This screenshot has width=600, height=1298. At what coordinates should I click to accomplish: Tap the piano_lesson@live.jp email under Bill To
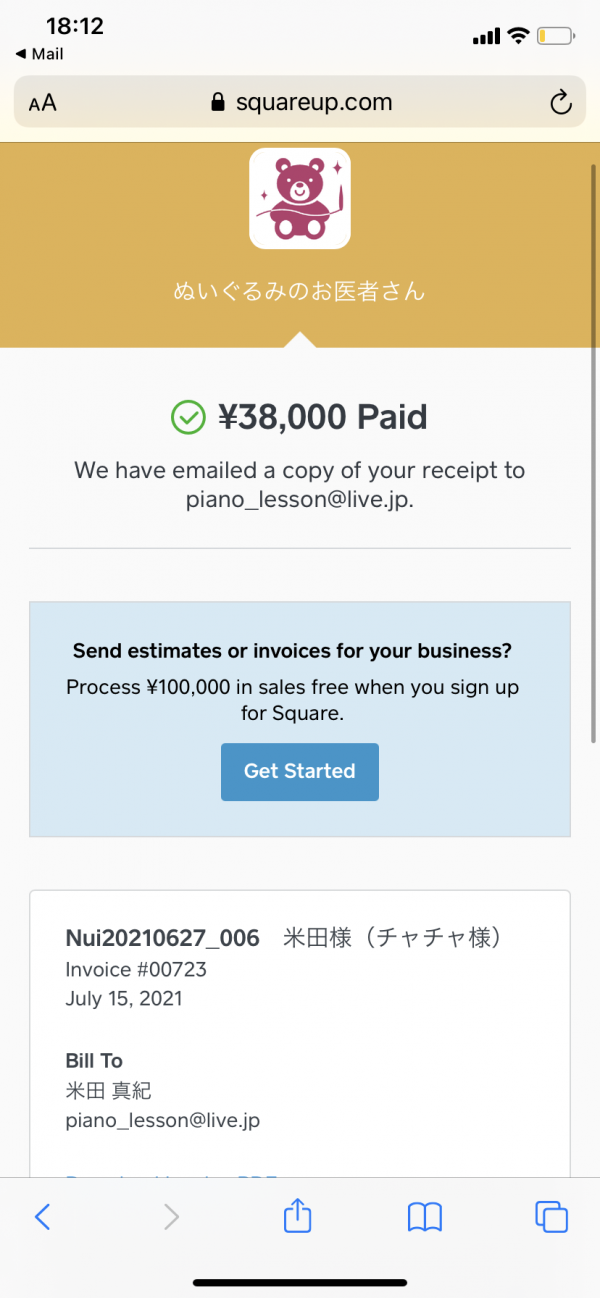[163, 1120]
